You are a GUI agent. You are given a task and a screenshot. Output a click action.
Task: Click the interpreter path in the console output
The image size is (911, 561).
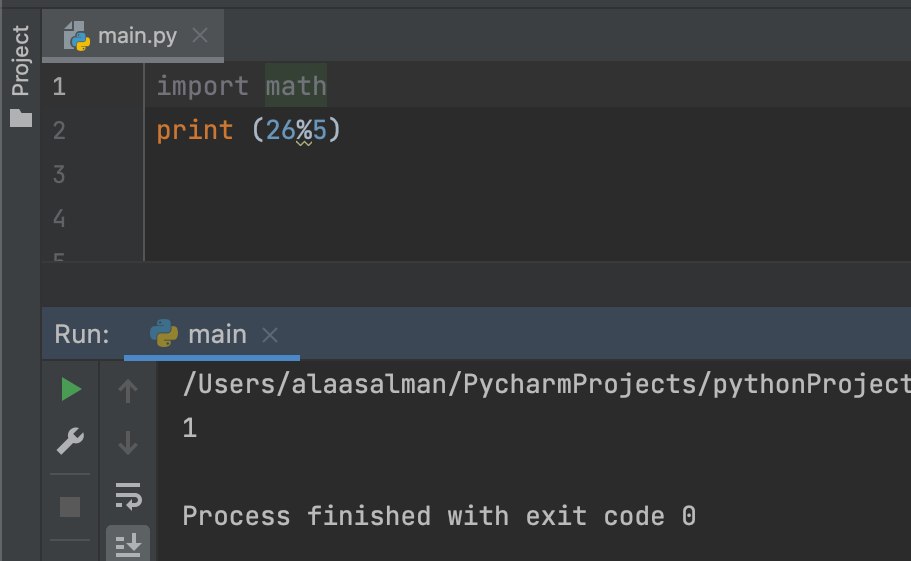(x=546, y=384)
